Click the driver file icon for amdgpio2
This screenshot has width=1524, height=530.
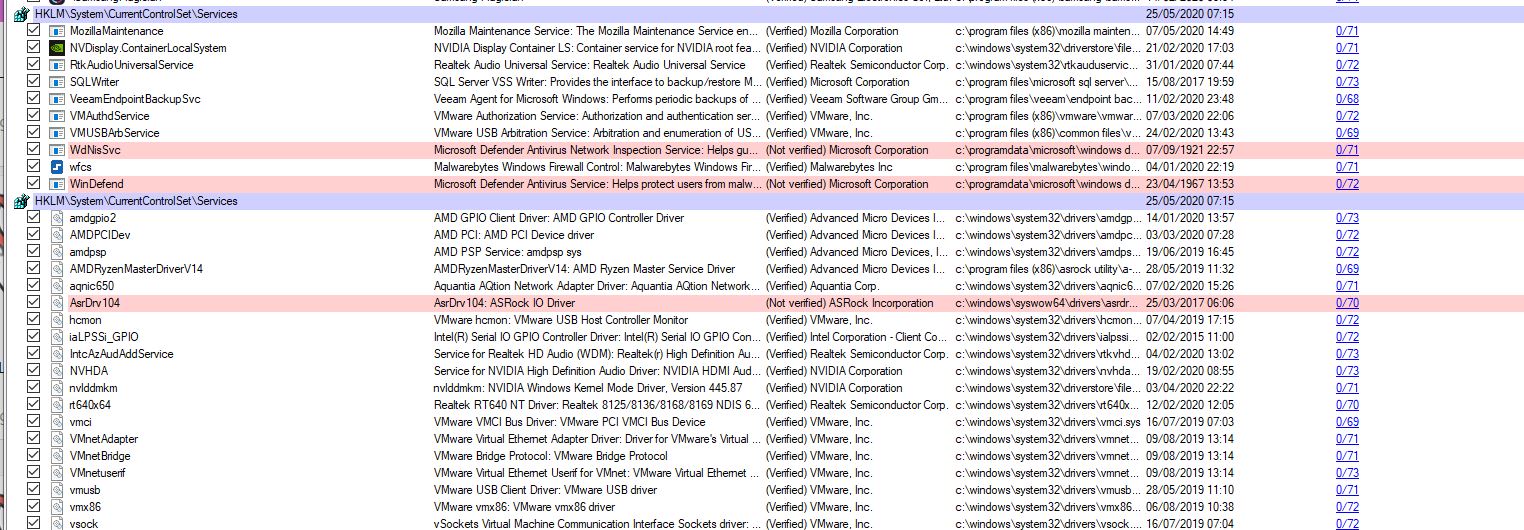[x=58, y=218]
